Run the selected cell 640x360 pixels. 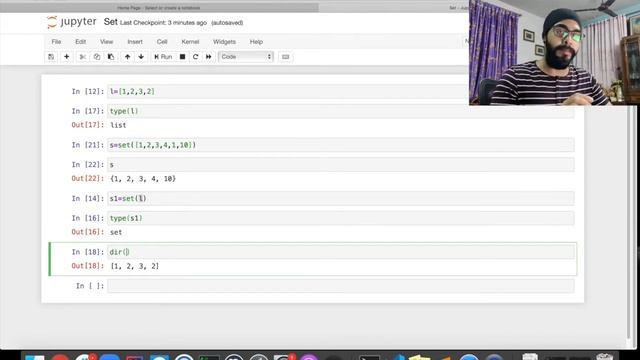coord(163,57)
